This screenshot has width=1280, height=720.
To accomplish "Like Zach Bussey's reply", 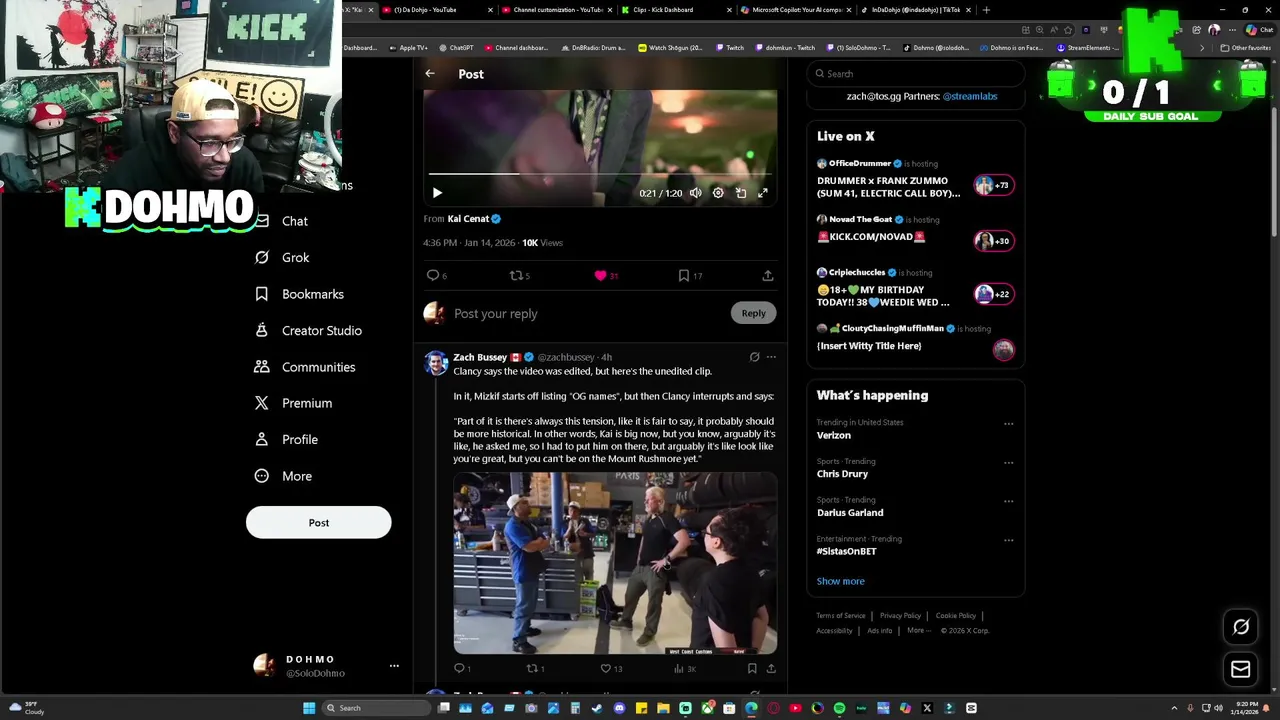I will (x=606, y=668).
